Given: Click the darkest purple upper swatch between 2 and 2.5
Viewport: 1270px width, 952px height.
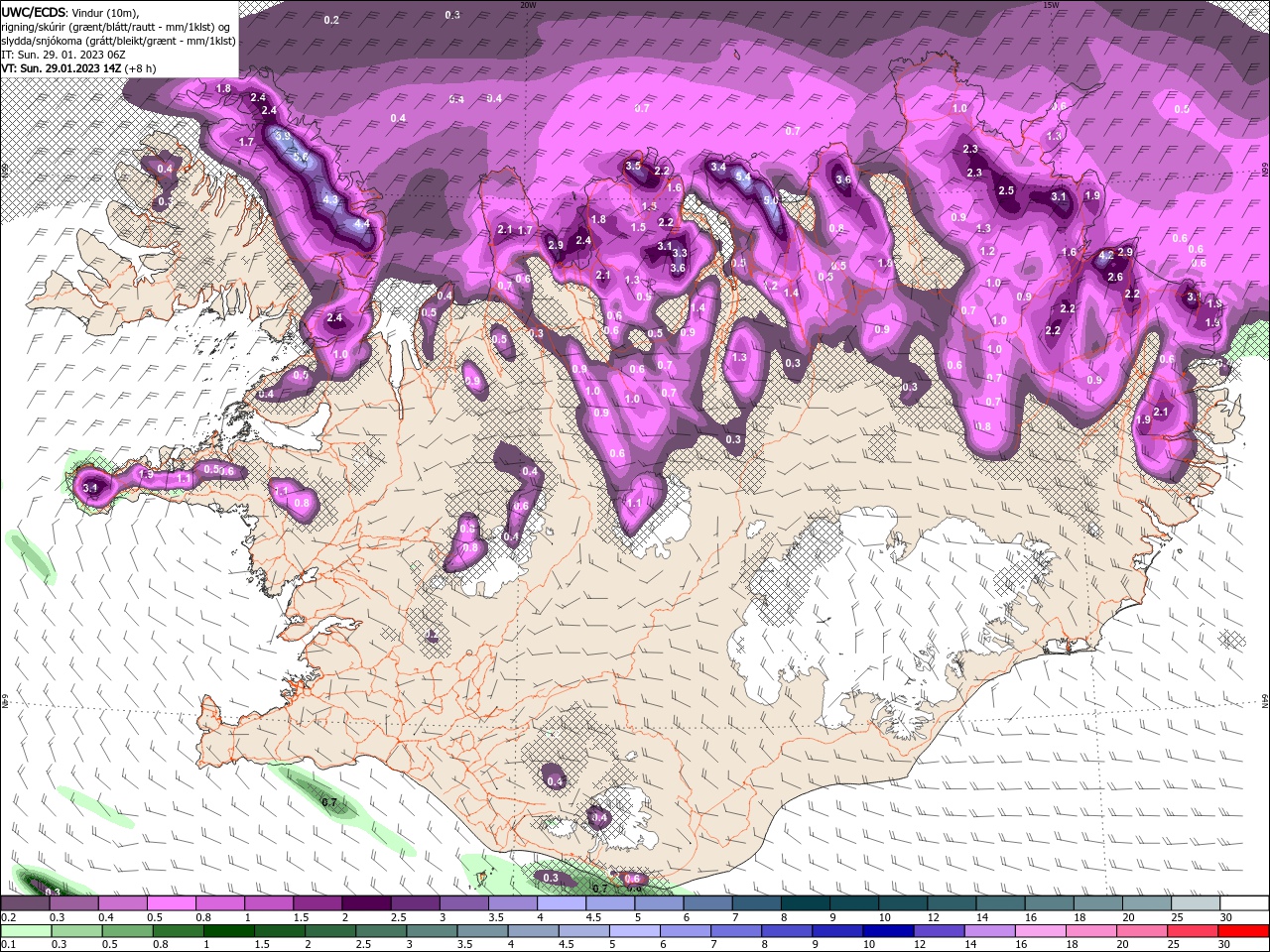Looking at the screenshot, I should (x=366, y=903).
